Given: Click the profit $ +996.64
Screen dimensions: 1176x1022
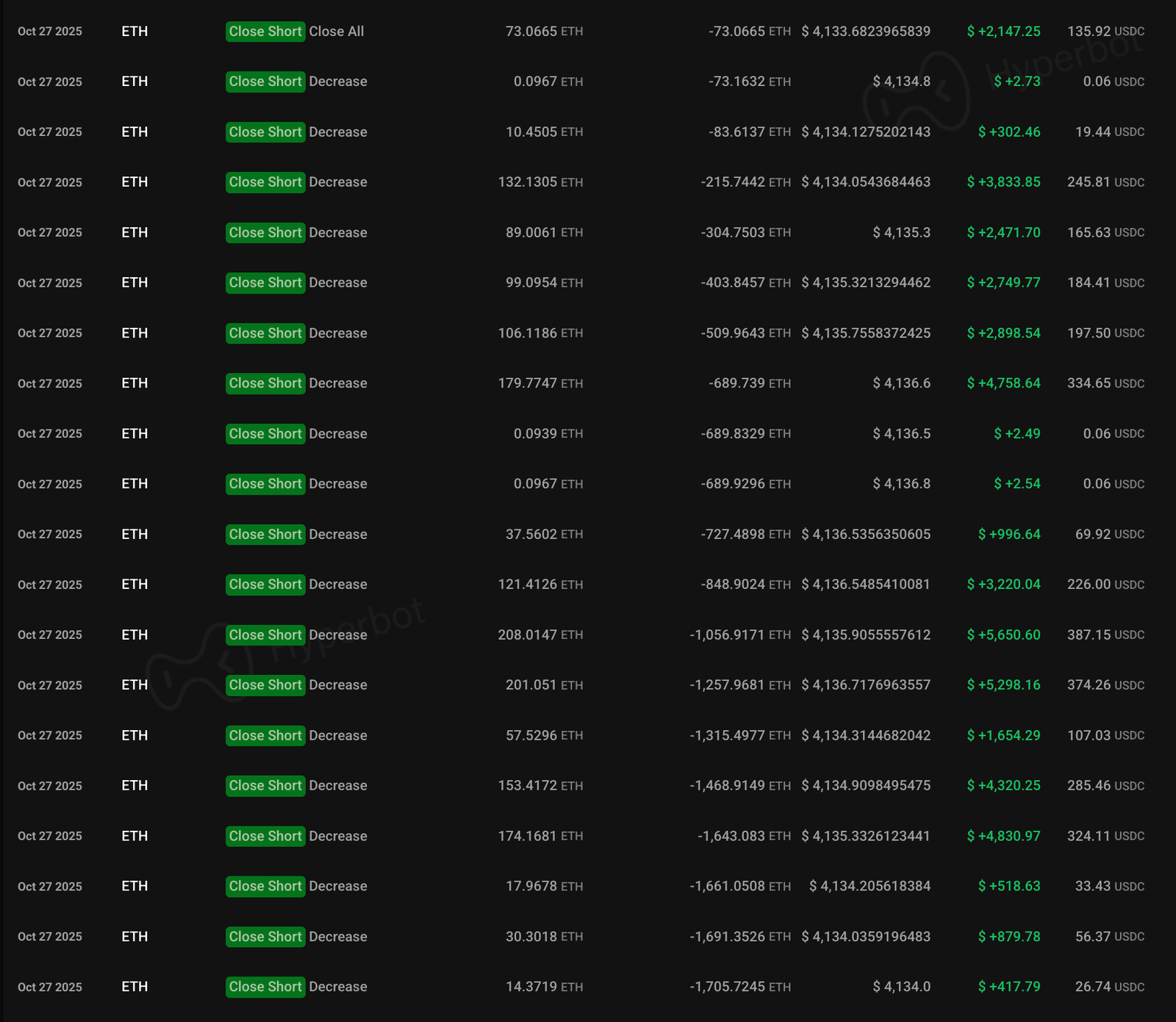Looking at the screenshot, I should (1009, 535).
